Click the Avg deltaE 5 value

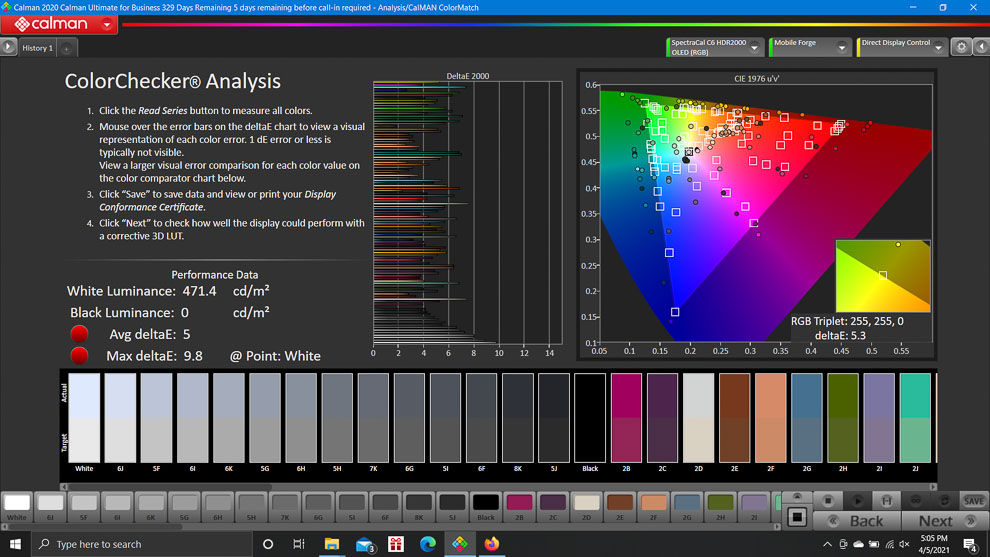186,334
